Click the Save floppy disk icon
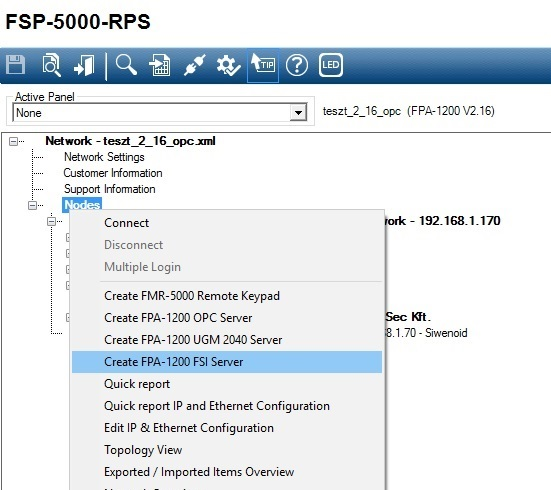The height and width of the screenshot is (490, 551). 15,65
